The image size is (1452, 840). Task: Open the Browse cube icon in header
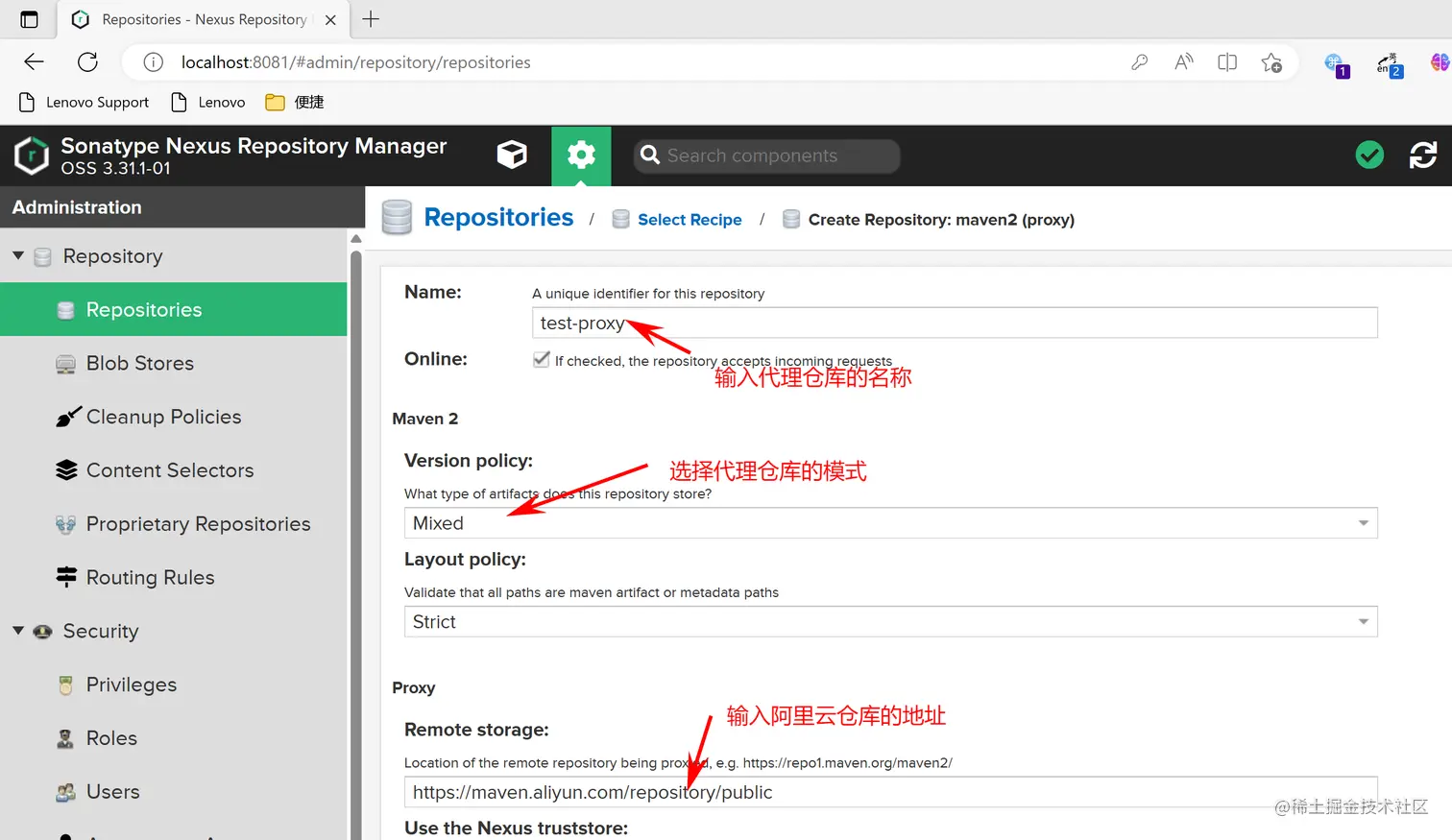click(512, 156)
